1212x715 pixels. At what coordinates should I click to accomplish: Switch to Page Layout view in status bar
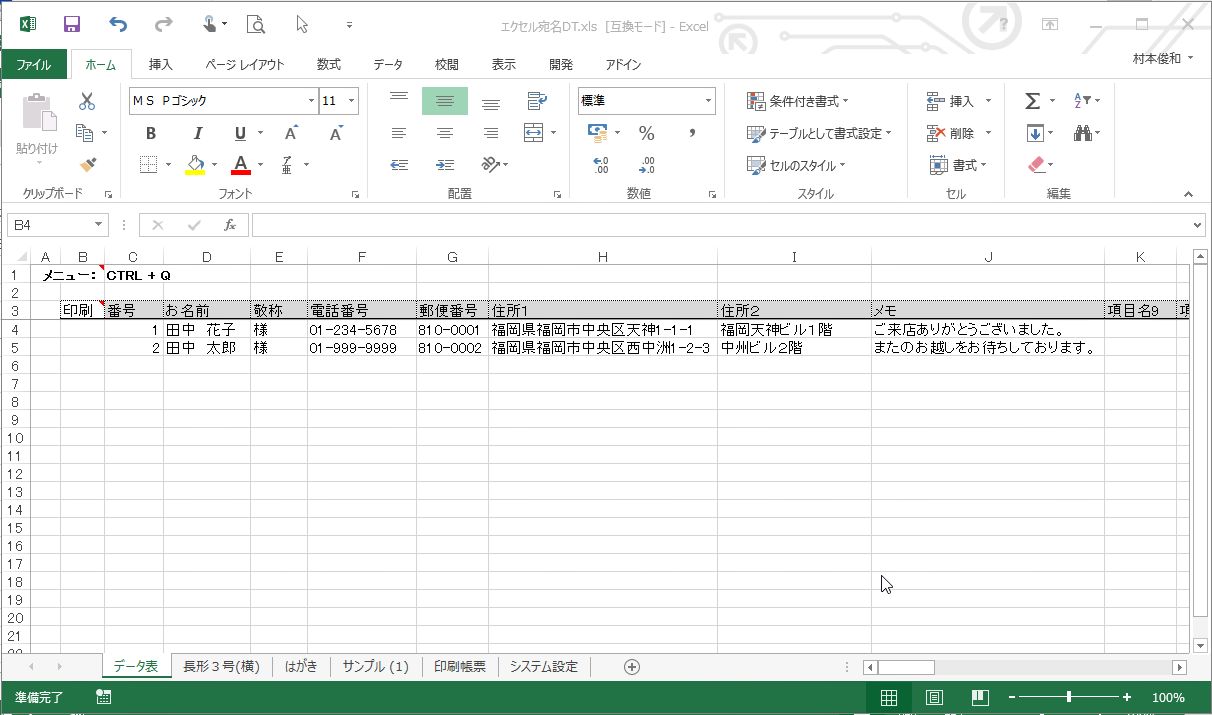934,697
